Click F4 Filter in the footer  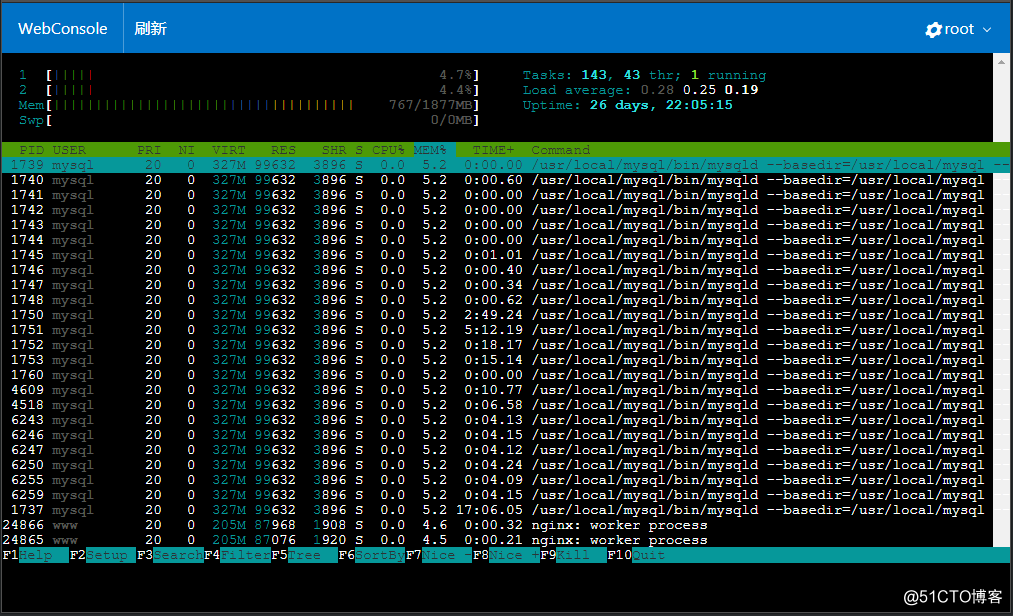pos(237,555)
